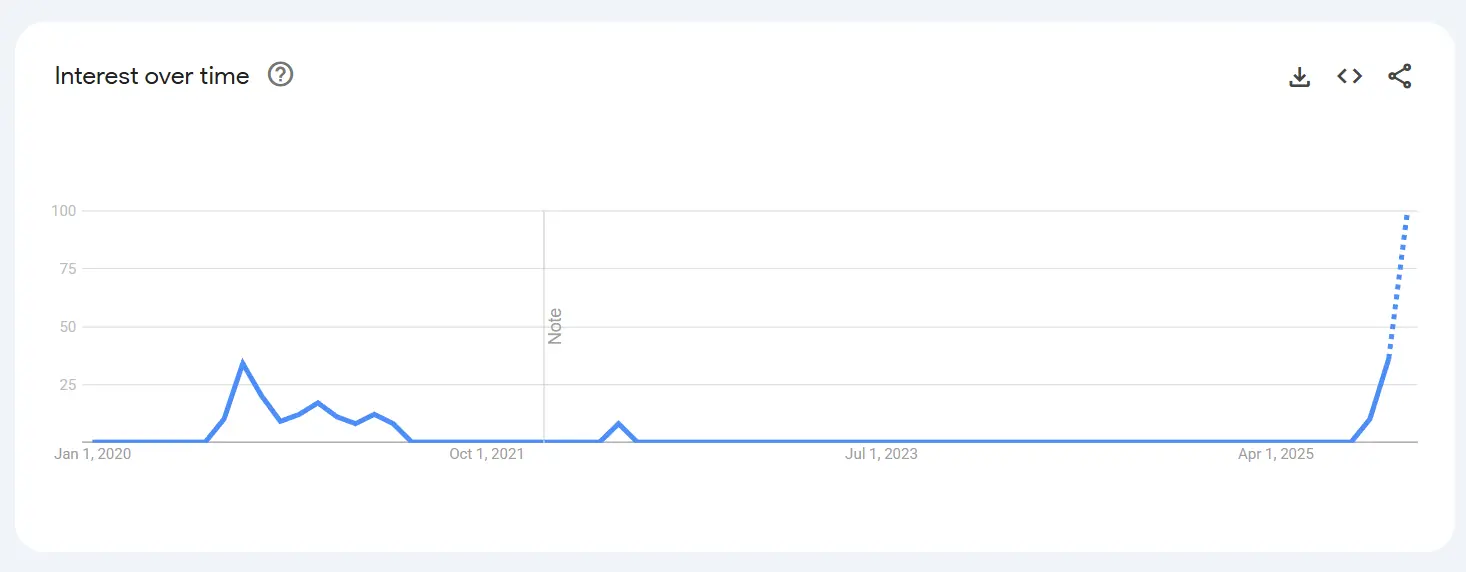Click the 50 value on the y-axis
Image resolution: width=1466 pixels, height=572 pixels.
click(68, 327)
